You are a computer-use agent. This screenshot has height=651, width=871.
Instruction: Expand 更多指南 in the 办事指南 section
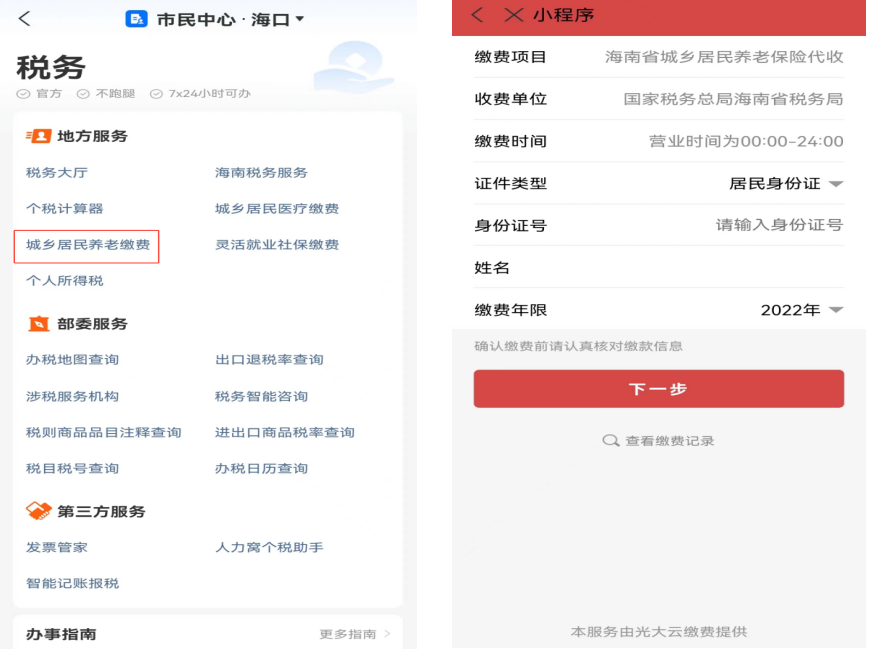coord(355,634)
